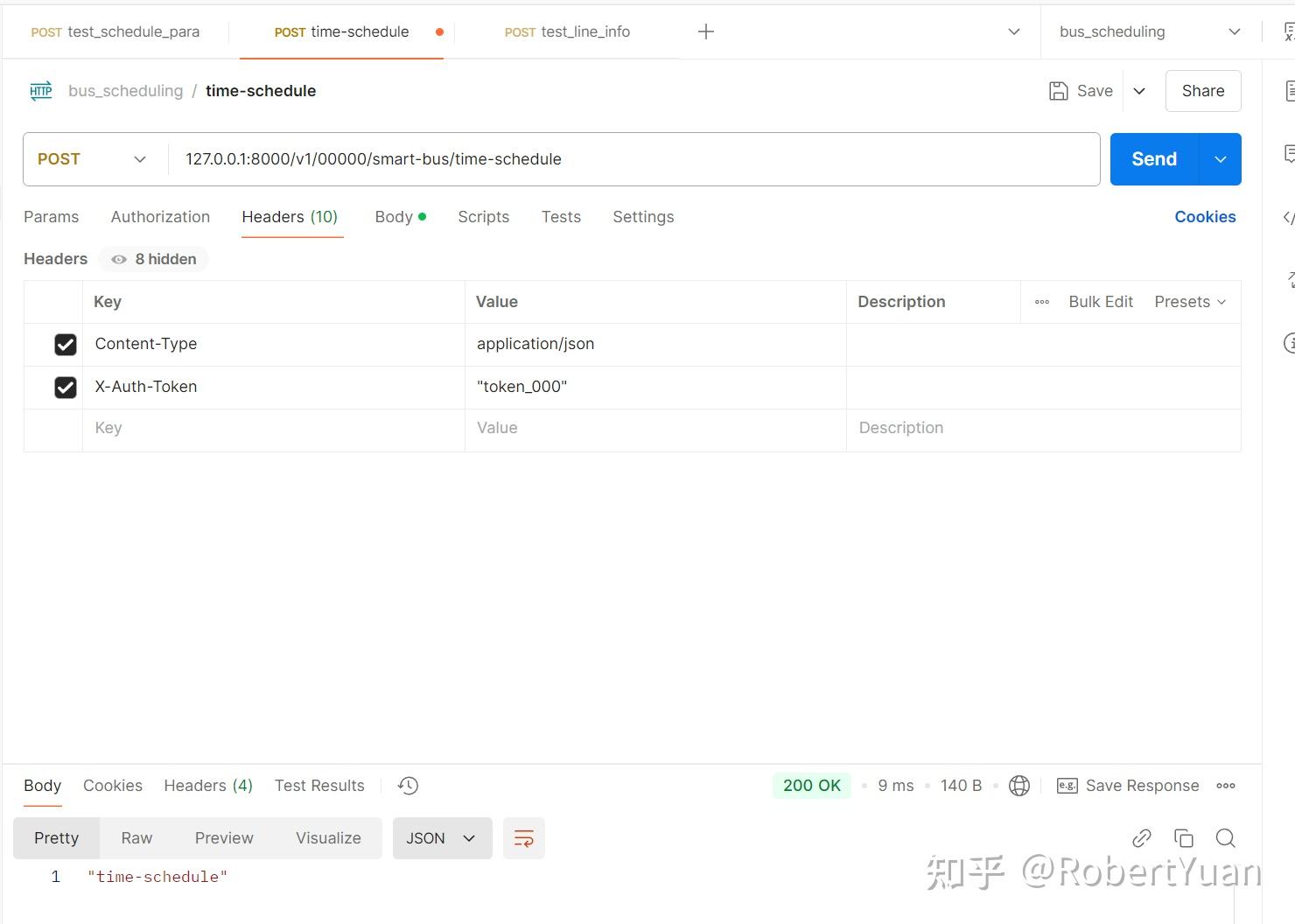Image resolution: width=1295 pixels, height=924 pixels.
Task: Click Save Response
Action: [1142, 786]
